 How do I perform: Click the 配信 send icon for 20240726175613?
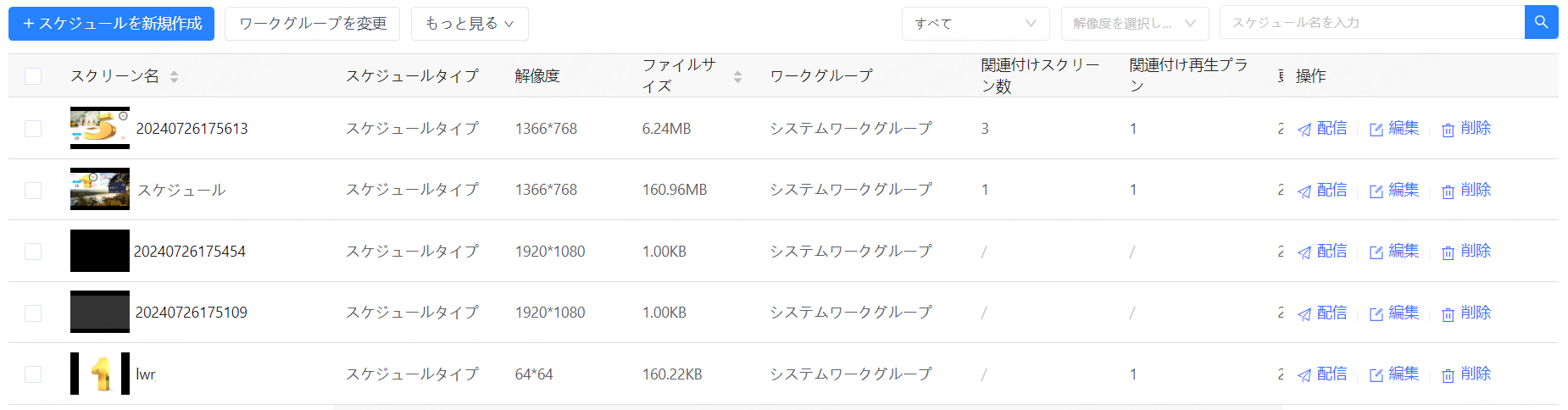[1304, 130]
